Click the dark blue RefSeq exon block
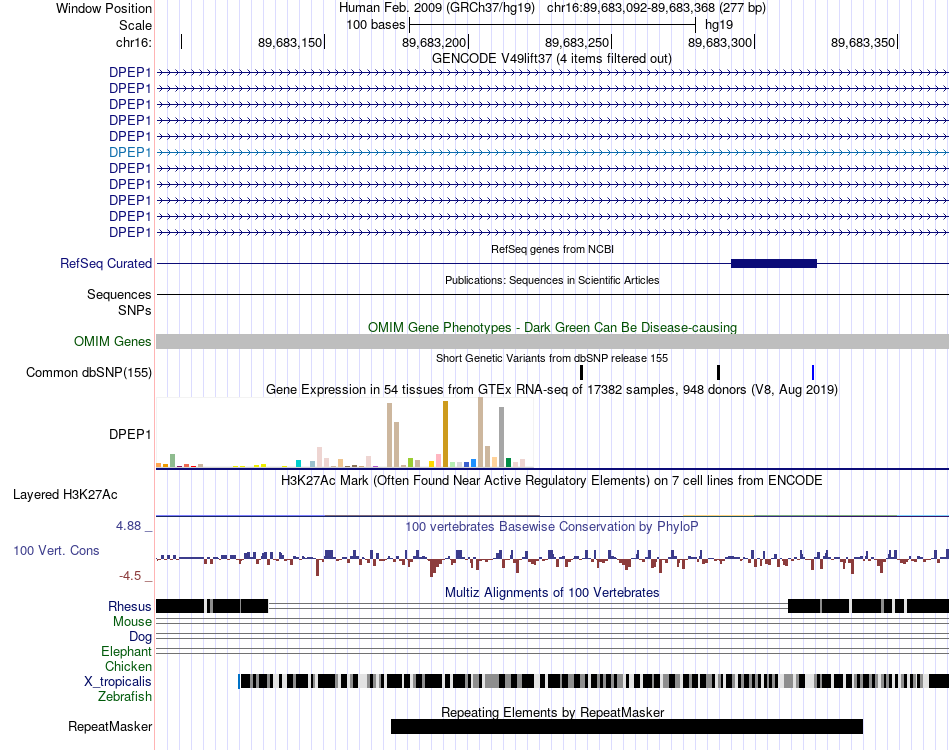 coord(774,264)
